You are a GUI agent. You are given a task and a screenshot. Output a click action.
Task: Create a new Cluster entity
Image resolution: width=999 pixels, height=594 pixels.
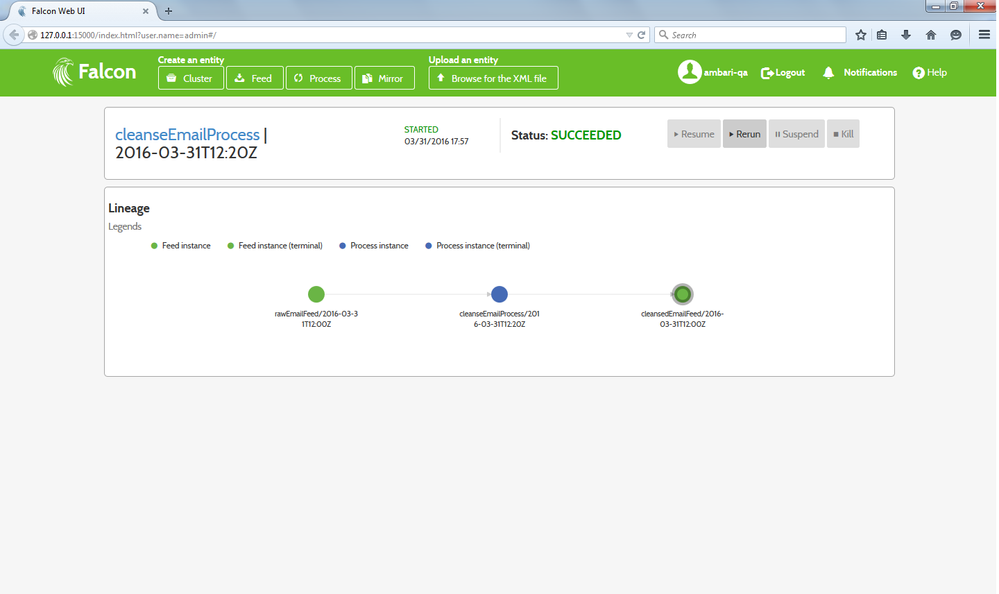click(190, 78)
